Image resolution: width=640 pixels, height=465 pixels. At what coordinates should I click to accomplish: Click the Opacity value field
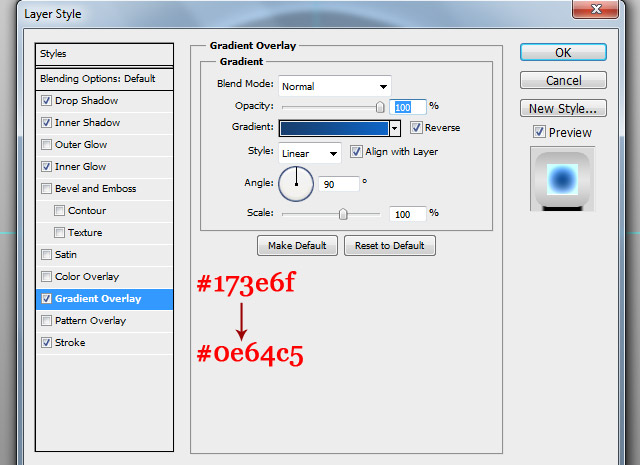click(x=407, y=107)
